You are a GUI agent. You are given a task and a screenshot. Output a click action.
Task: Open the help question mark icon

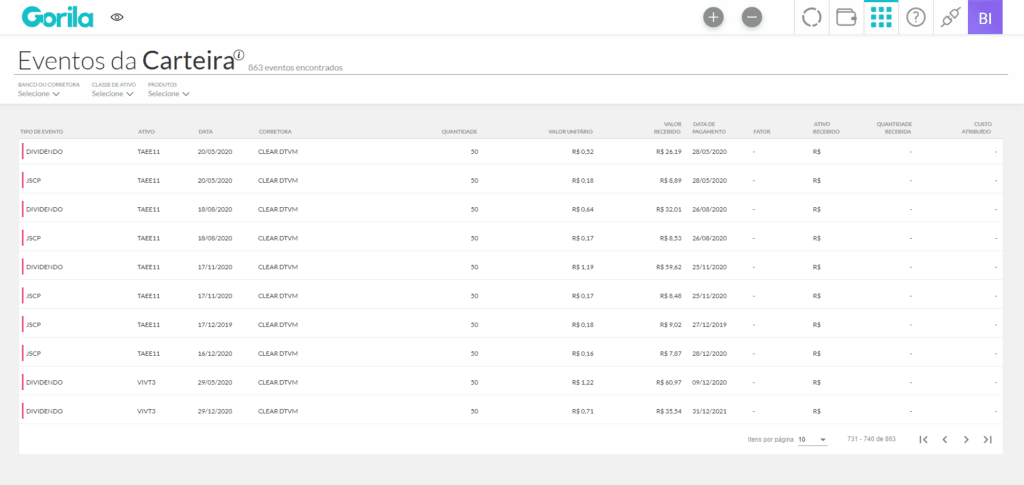point(915,17)
